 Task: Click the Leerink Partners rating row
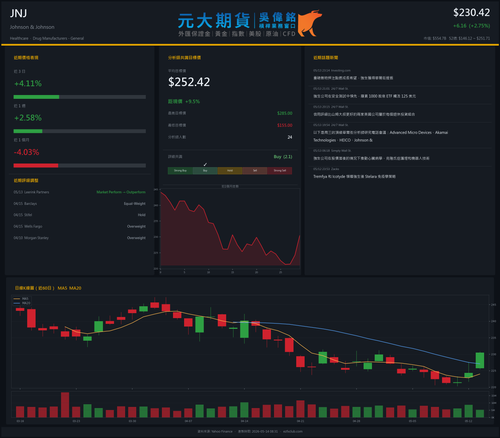tap(80, 192)
